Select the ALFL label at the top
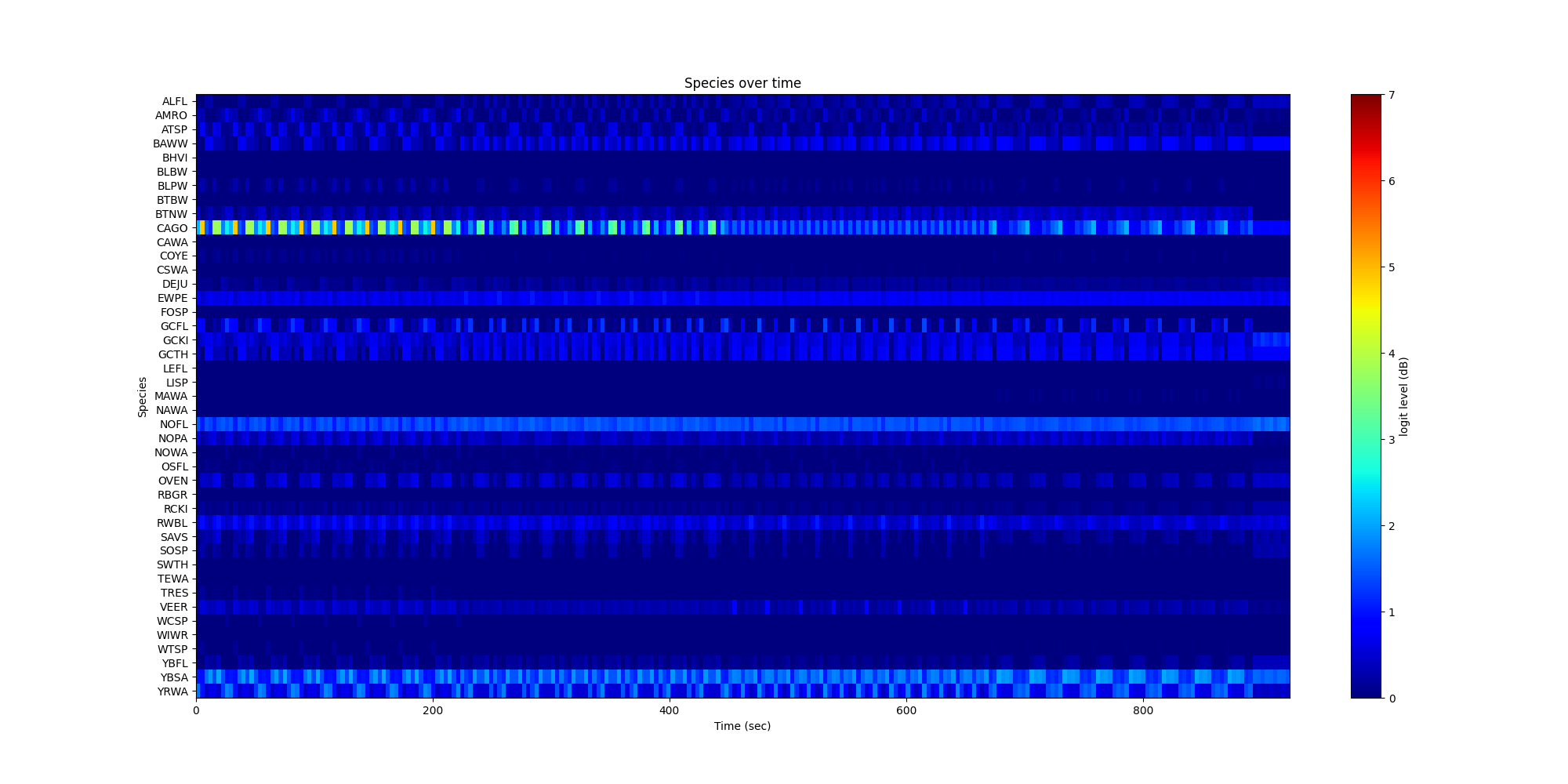Image resolution: width=1568 pixels, height=784 pixels. pyautogui.click(x=174, y=101)
